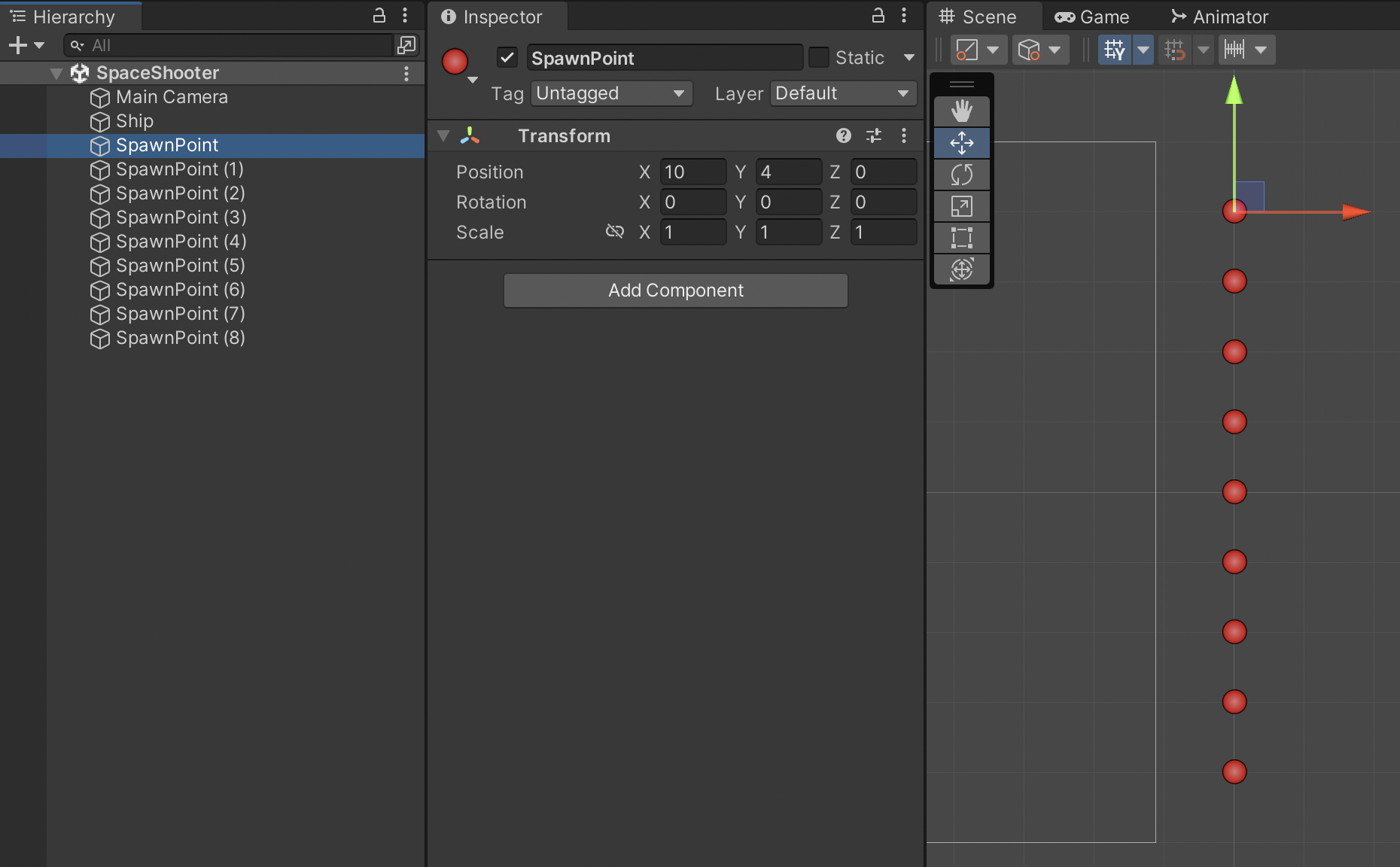Click the Position X input field

692,172
